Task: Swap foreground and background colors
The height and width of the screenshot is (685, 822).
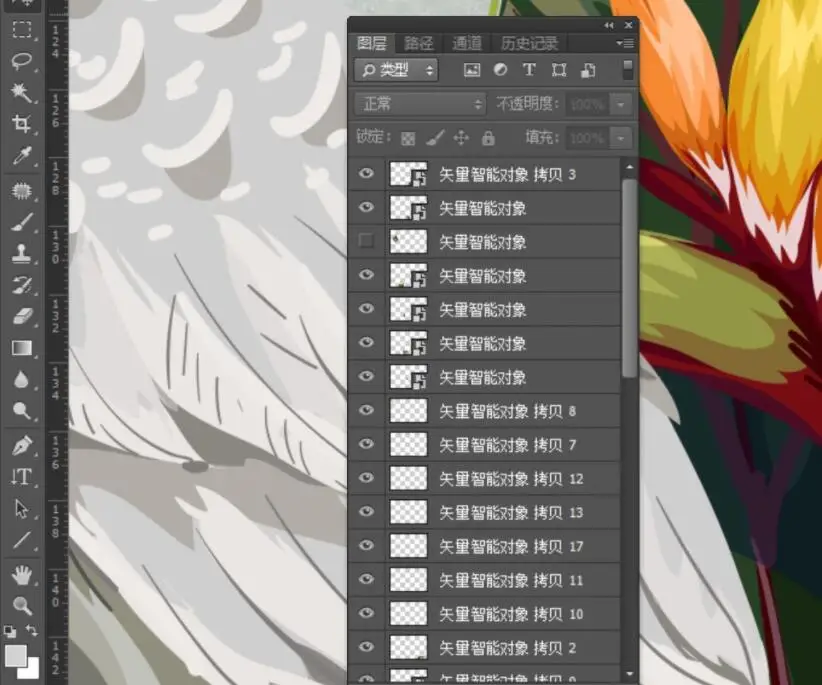Action: pos(31,630)
